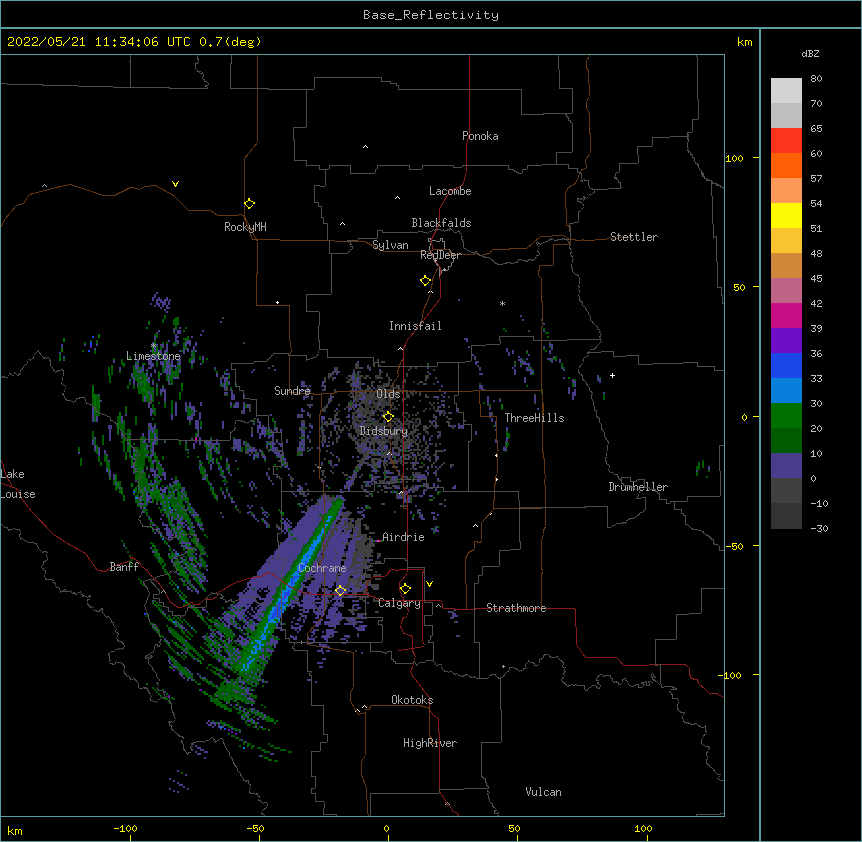Click the Sundre city label
862x842 pixels.
pos(292,391)
